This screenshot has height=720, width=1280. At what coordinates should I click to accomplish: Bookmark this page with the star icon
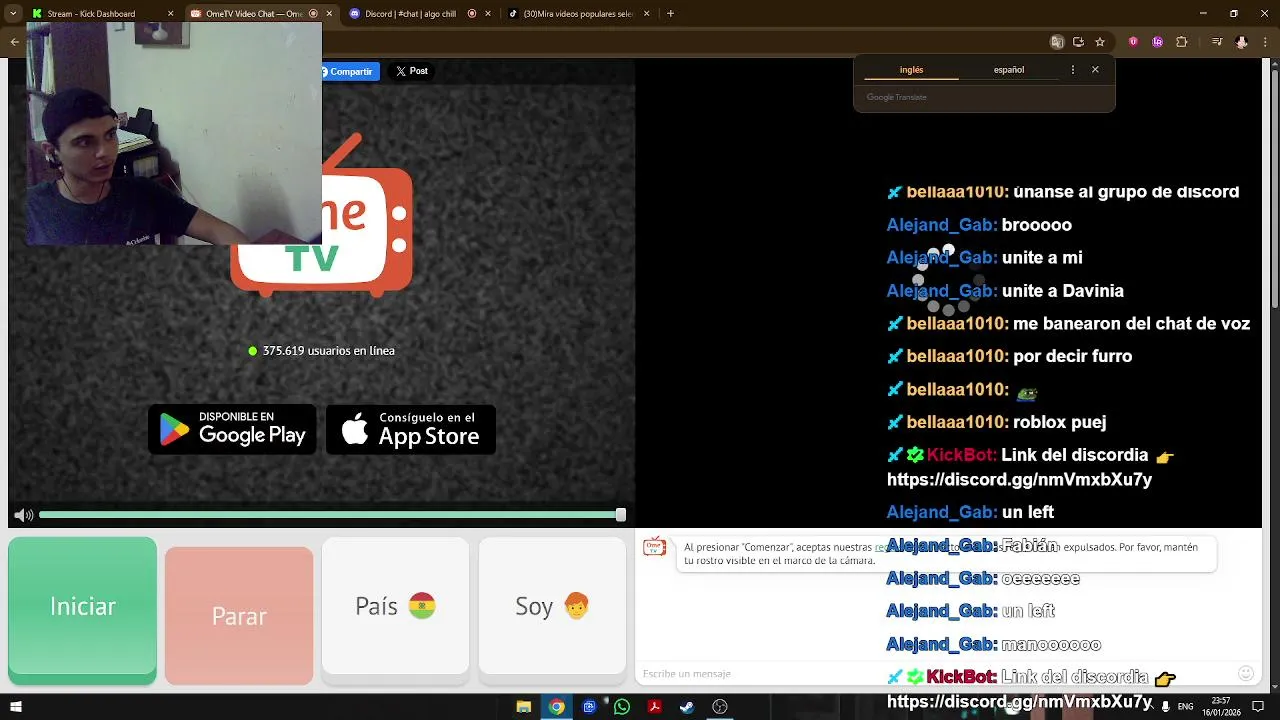tap(1100, 42)
